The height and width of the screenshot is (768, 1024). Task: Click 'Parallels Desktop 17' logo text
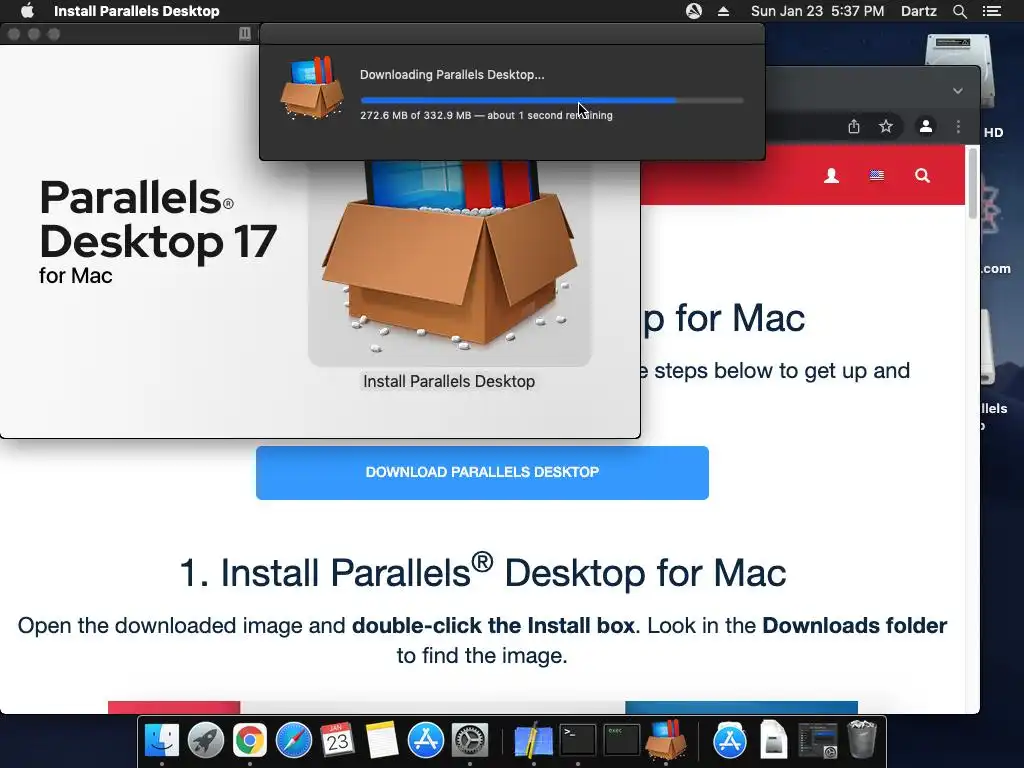(x=157, y=219)
